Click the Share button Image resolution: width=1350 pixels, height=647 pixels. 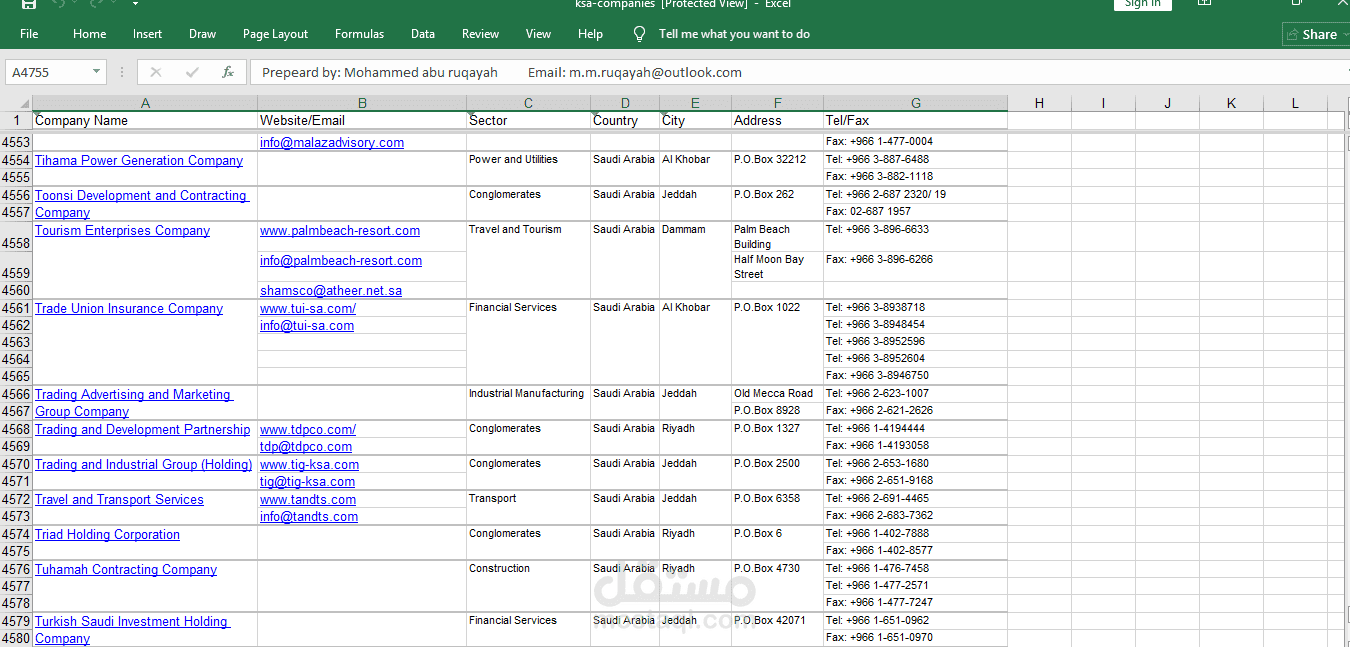(x=1315, y=34)
